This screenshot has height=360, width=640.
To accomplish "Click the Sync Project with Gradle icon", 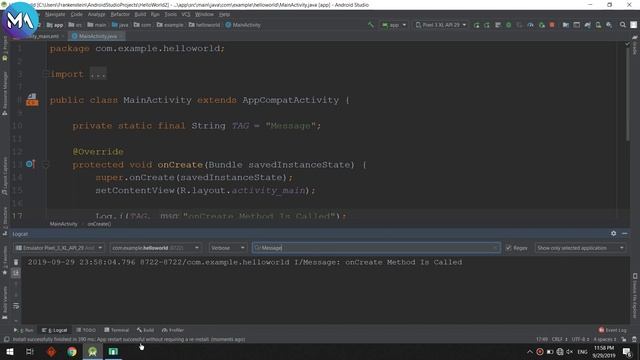I will 587,25.
